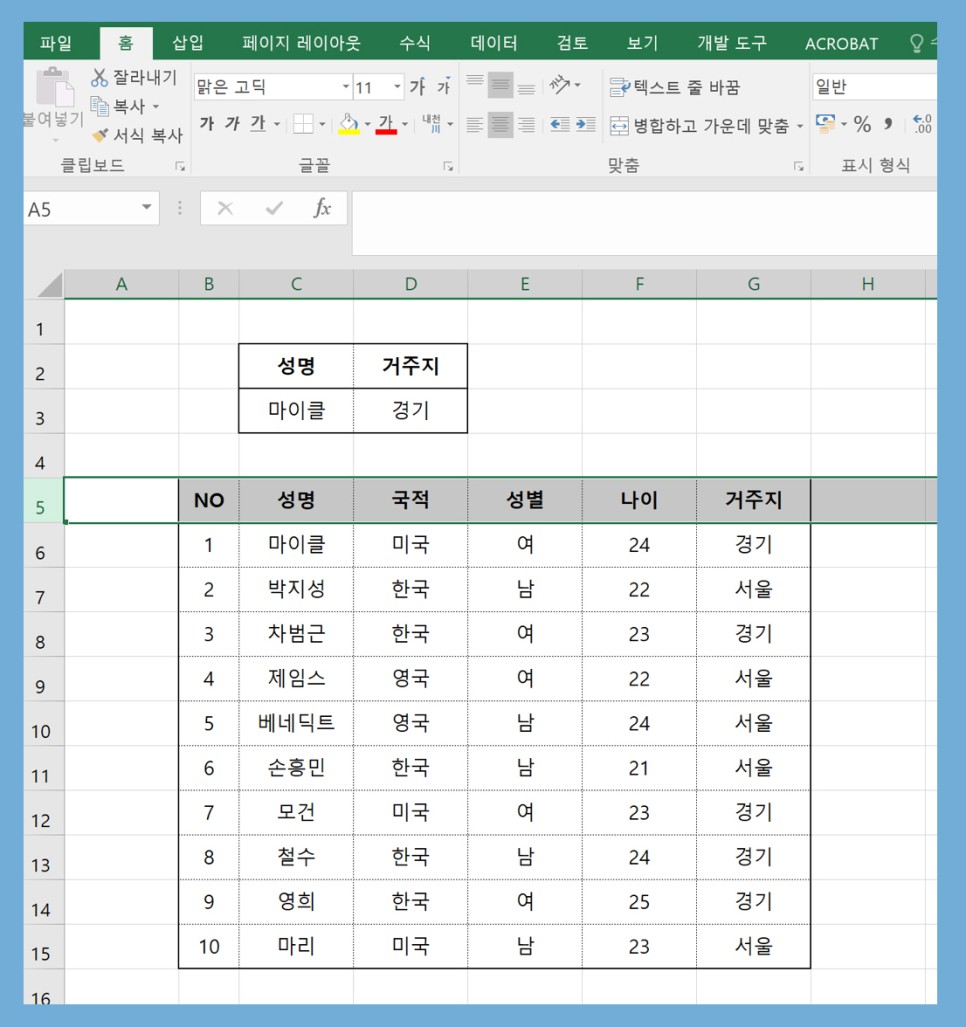Apply yellow fill color bucket
966x1027 pixels.
click(x=349, y=123)
